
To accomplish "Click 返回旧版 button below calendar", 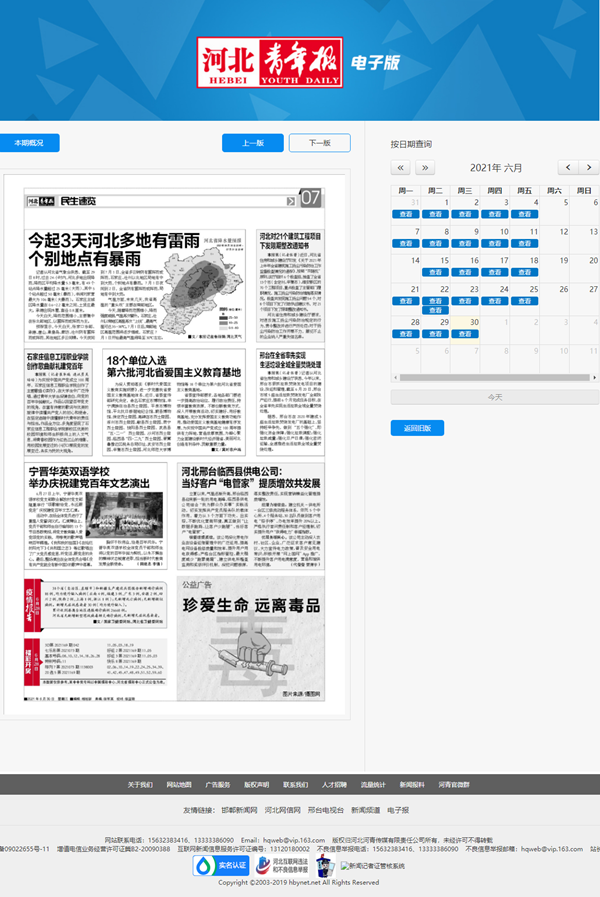I will [x=417, y=428].
